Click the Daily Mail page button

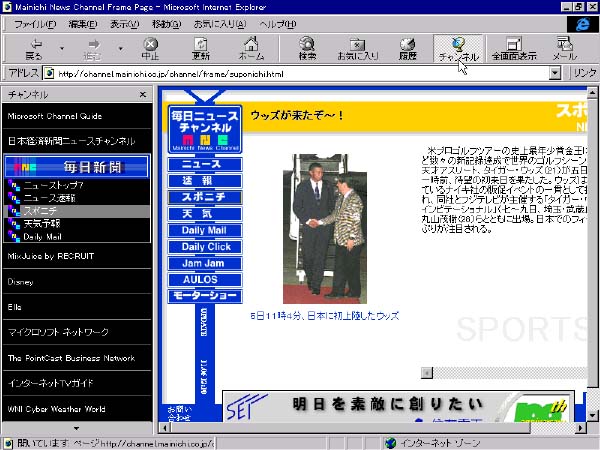205,230
